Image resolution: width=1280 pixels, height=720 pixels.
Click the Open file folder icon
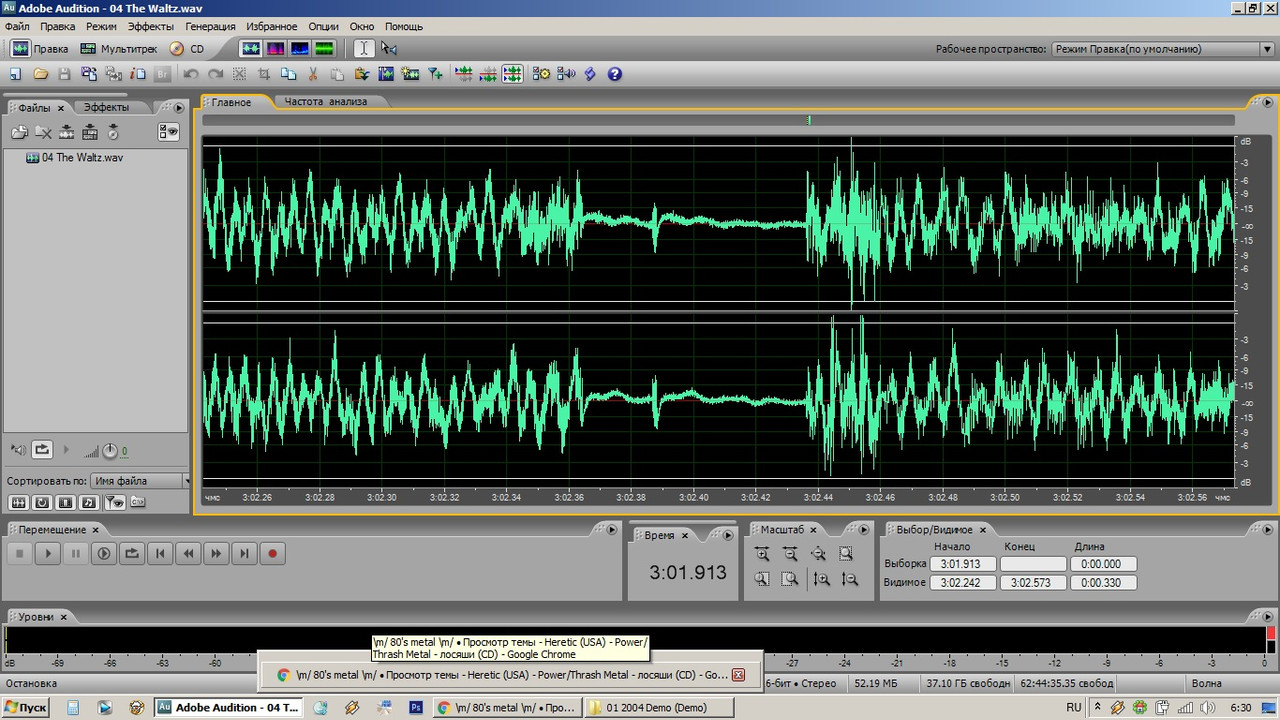(41, 74)
